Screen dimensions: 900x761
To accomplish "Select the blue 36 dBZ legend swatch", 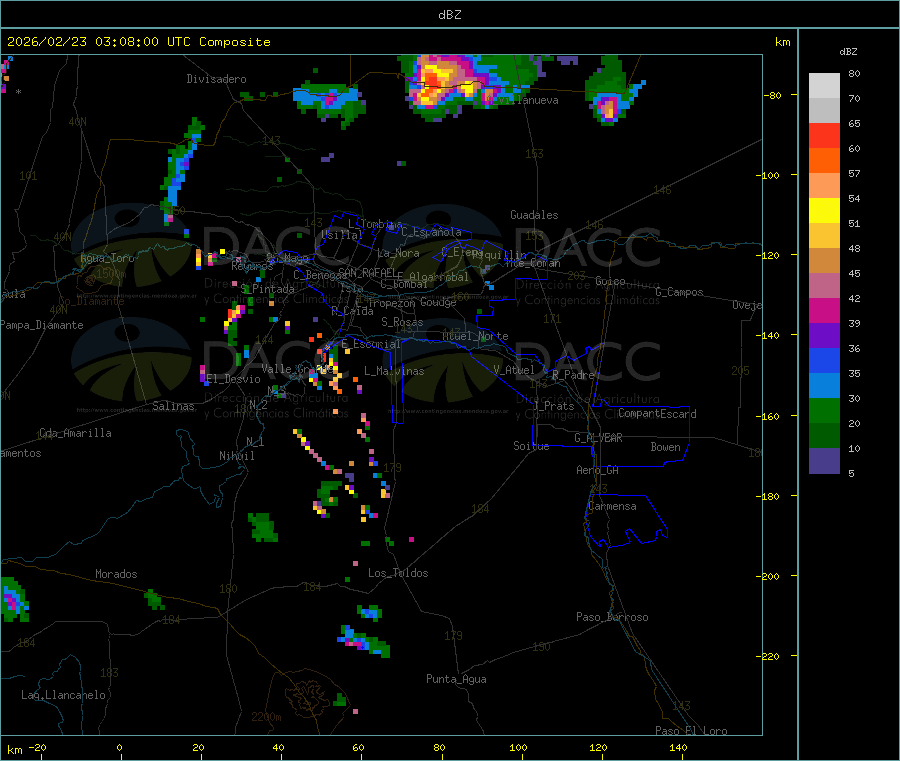I will coord(824,360).
